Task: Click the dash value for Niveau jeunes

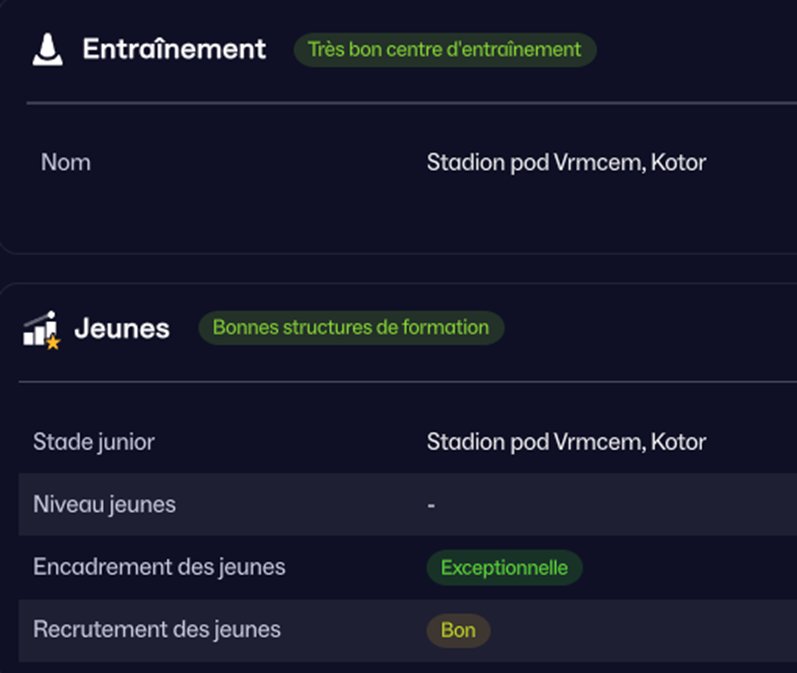Action: pos(431,505)
